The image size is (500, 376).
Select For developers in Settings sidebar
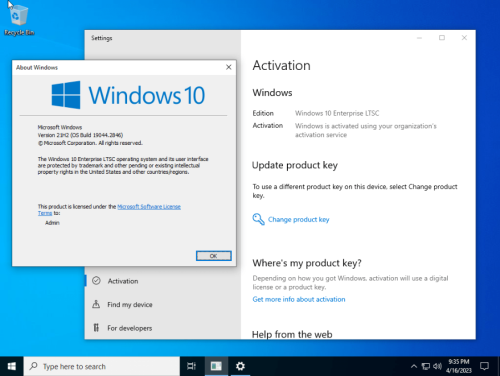click(x=163, y=328)
